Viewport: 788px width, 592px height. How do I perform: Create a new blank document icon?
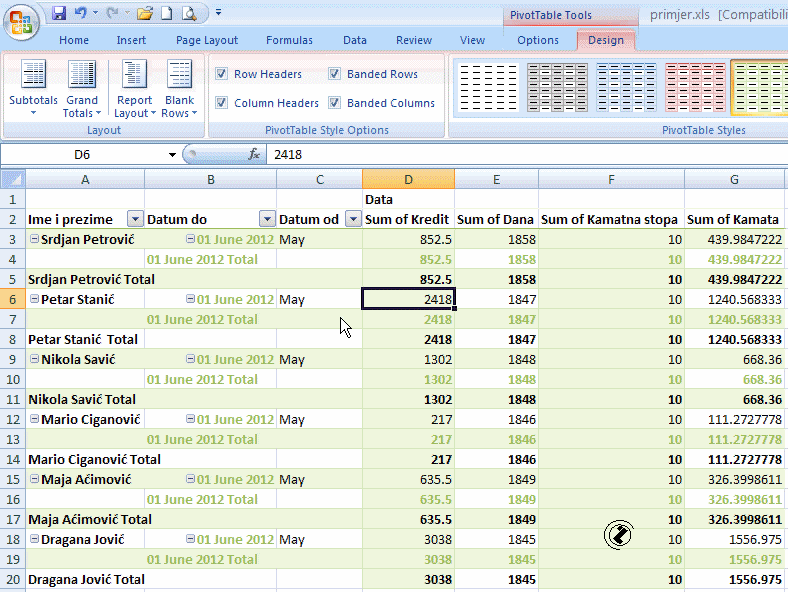(166, 14)
